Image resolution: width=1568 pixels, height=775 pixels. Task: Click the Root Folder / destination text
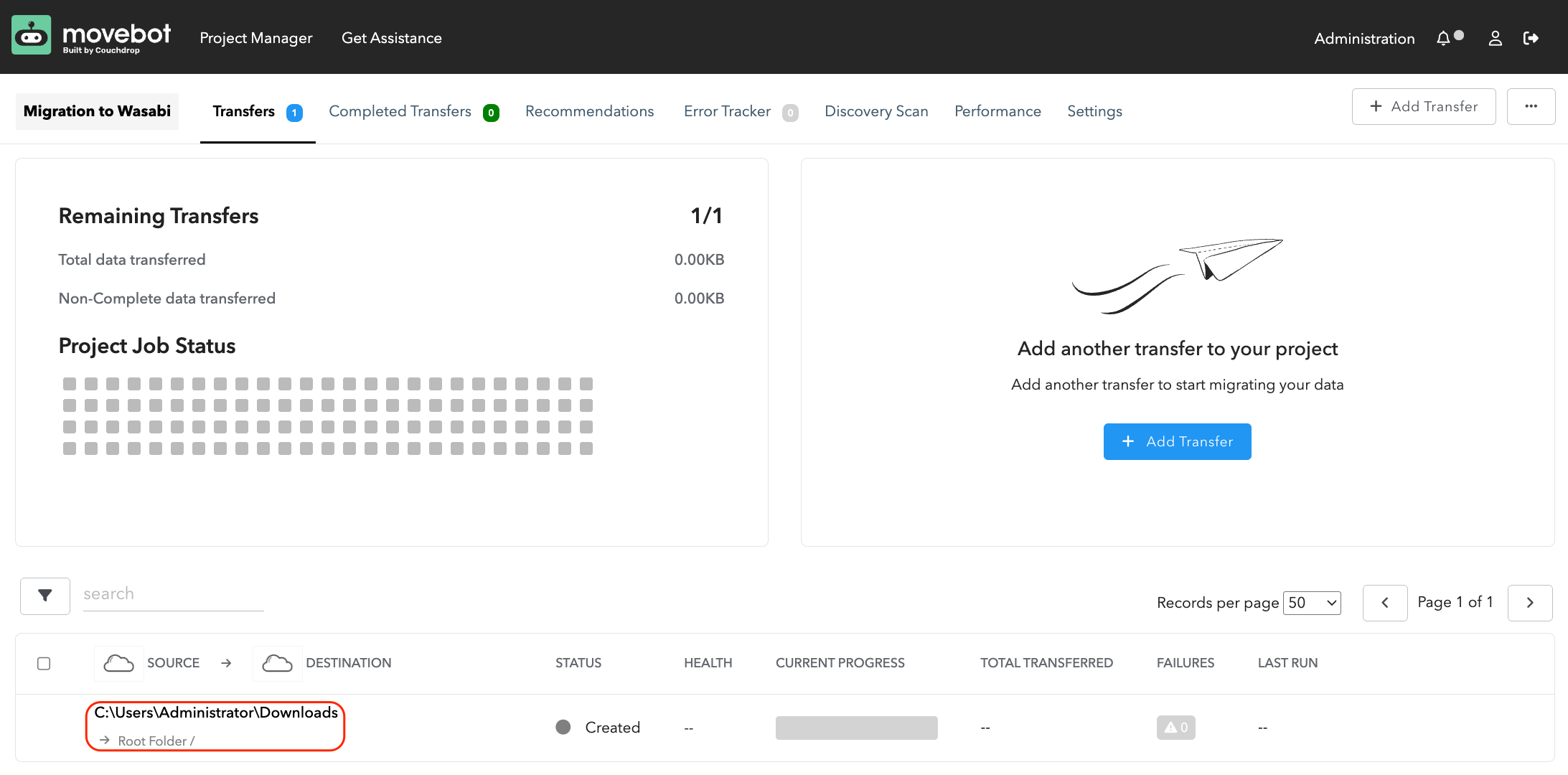click(x=156, y=741)
